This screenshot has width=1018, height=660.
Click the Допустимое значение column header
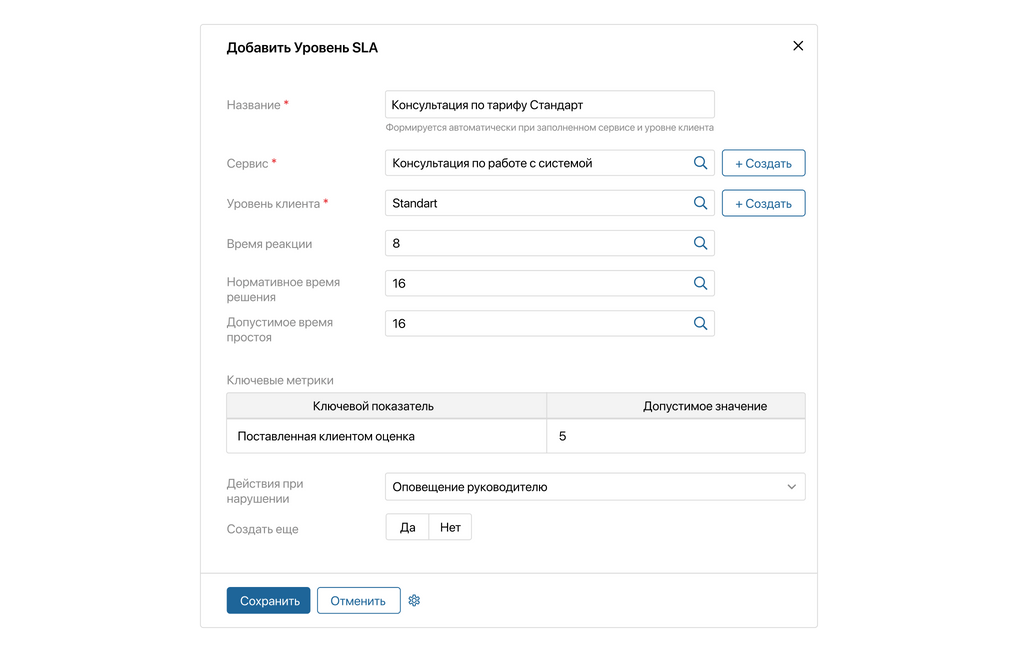pyautogui.click(x=676, y=406)
